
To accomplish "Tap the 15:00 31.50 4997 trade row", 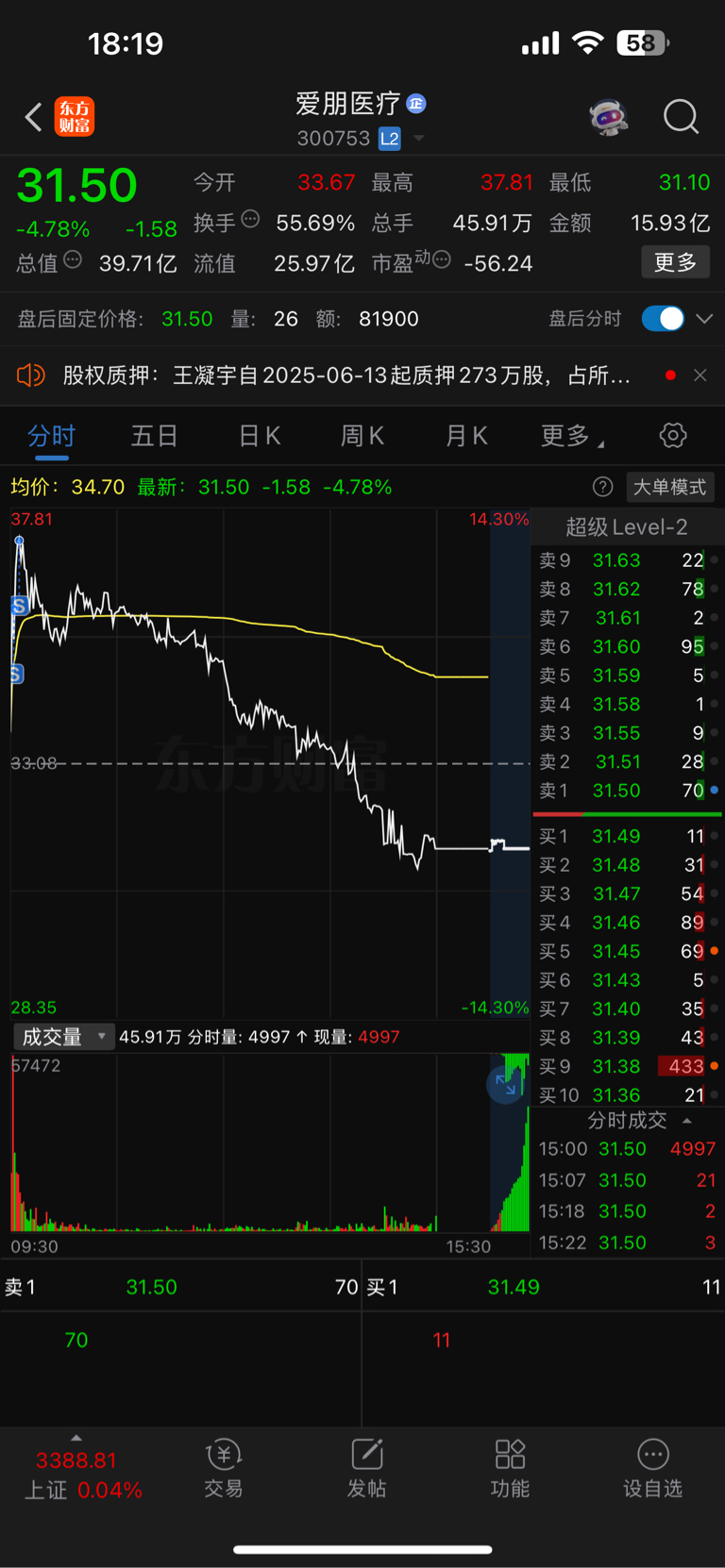I will click(627, 1149).
